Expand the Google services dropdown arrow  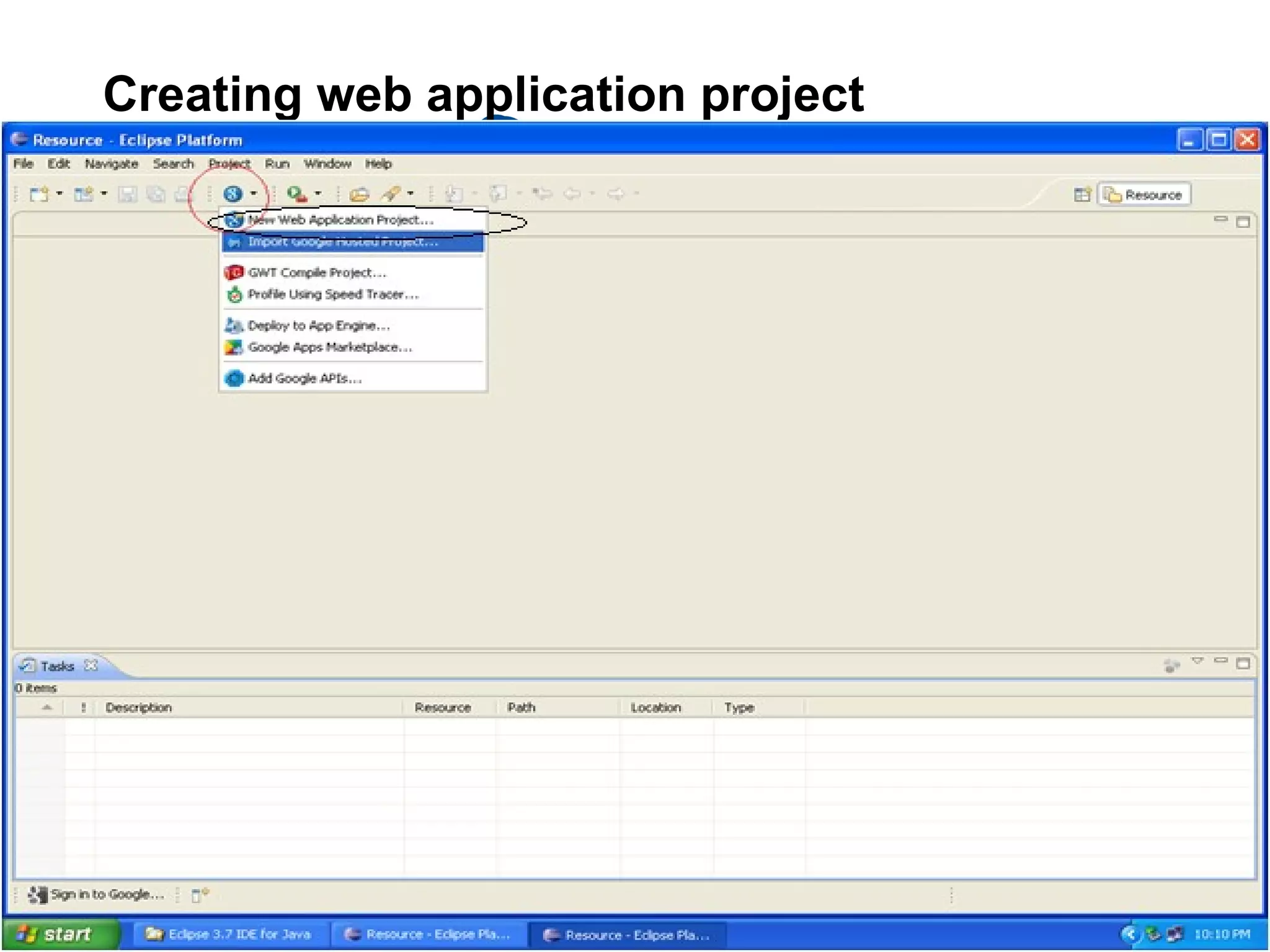click(x=254, y=194)
